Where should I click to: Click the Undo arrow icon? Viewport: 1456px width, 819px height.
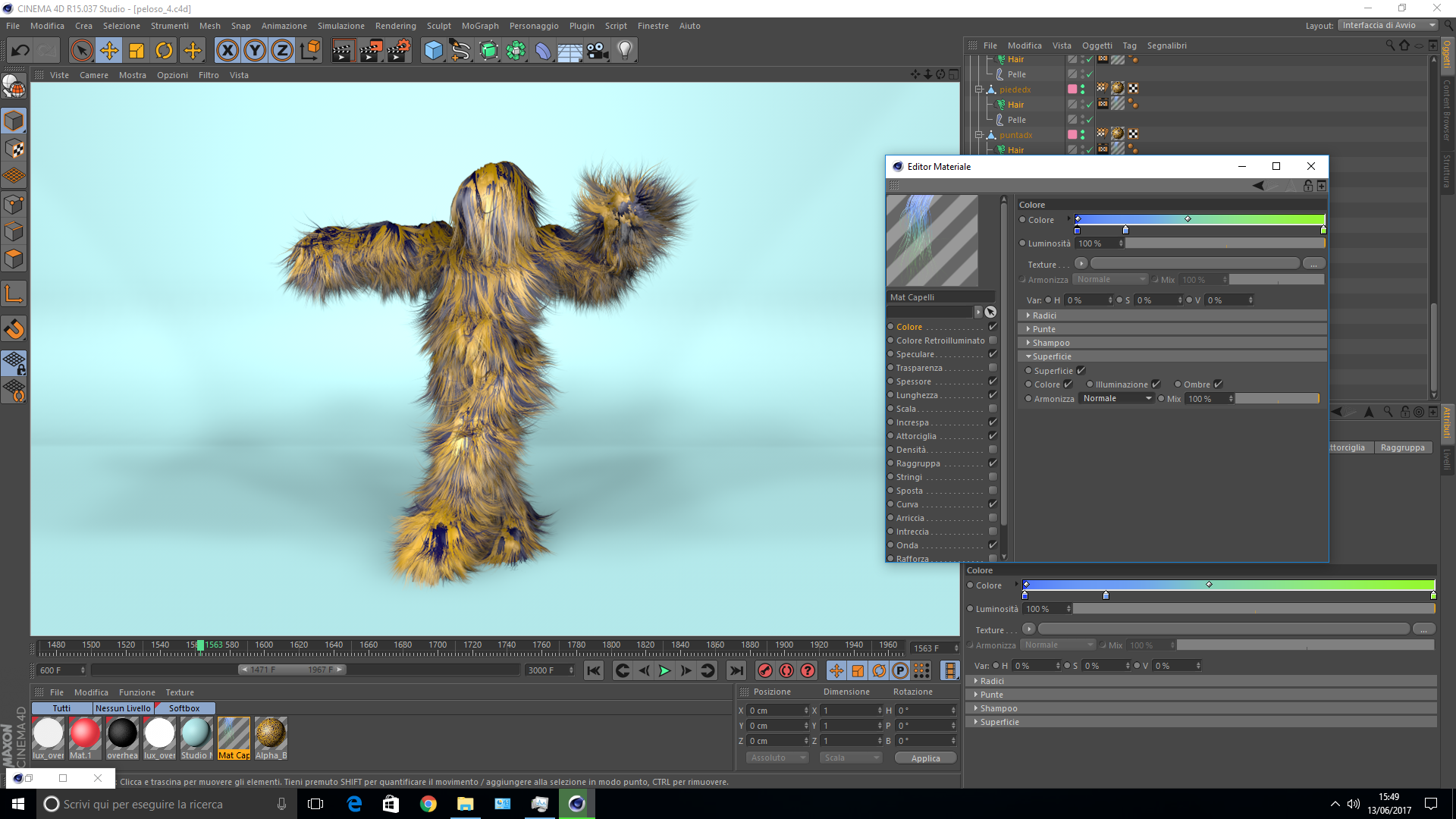pyautogui.click(x=20, y=51)
